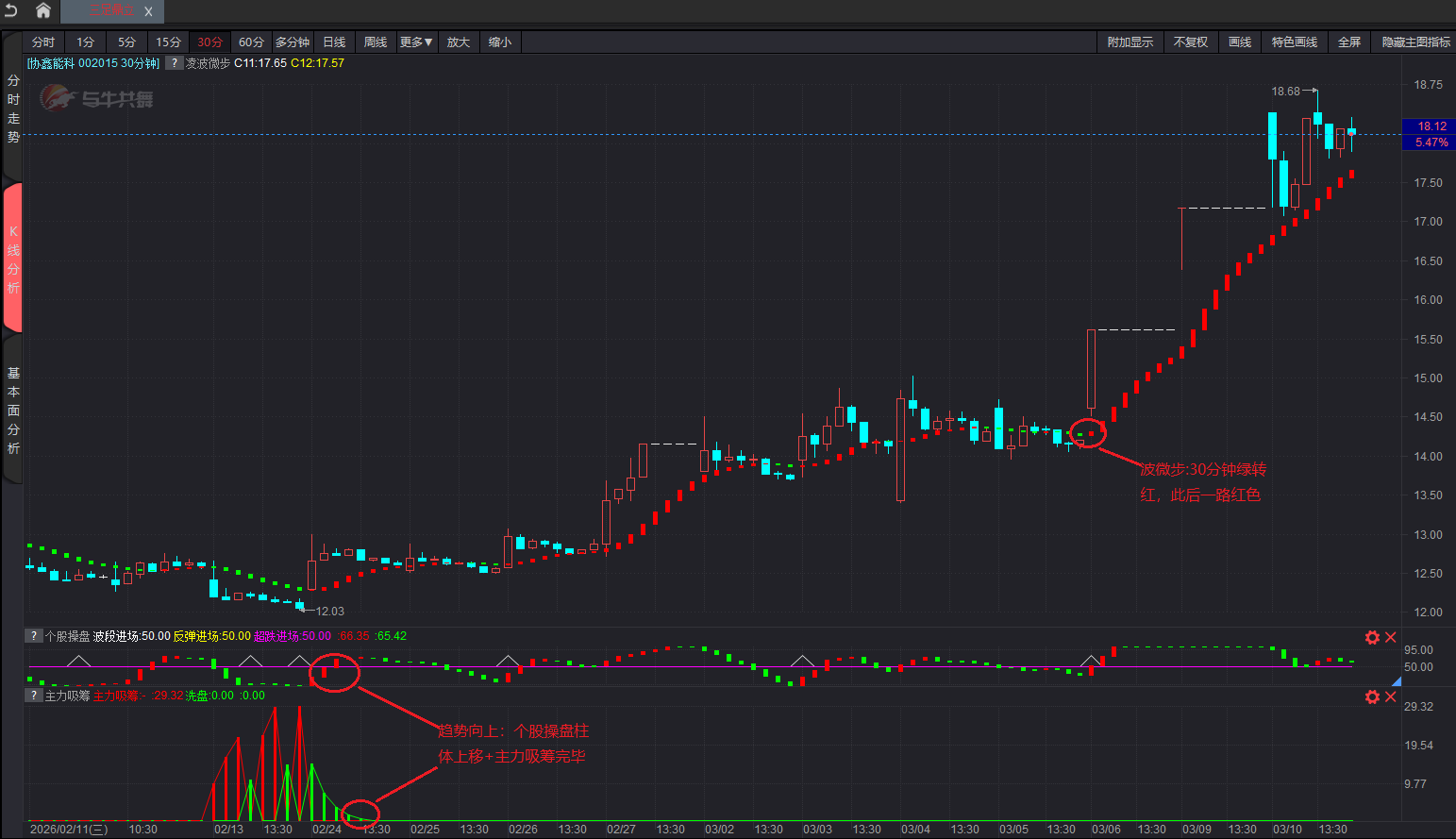1456x839 pixels.
Task: Open the 不复权 adjustment dropdown
Action: tap(1190, 42)
